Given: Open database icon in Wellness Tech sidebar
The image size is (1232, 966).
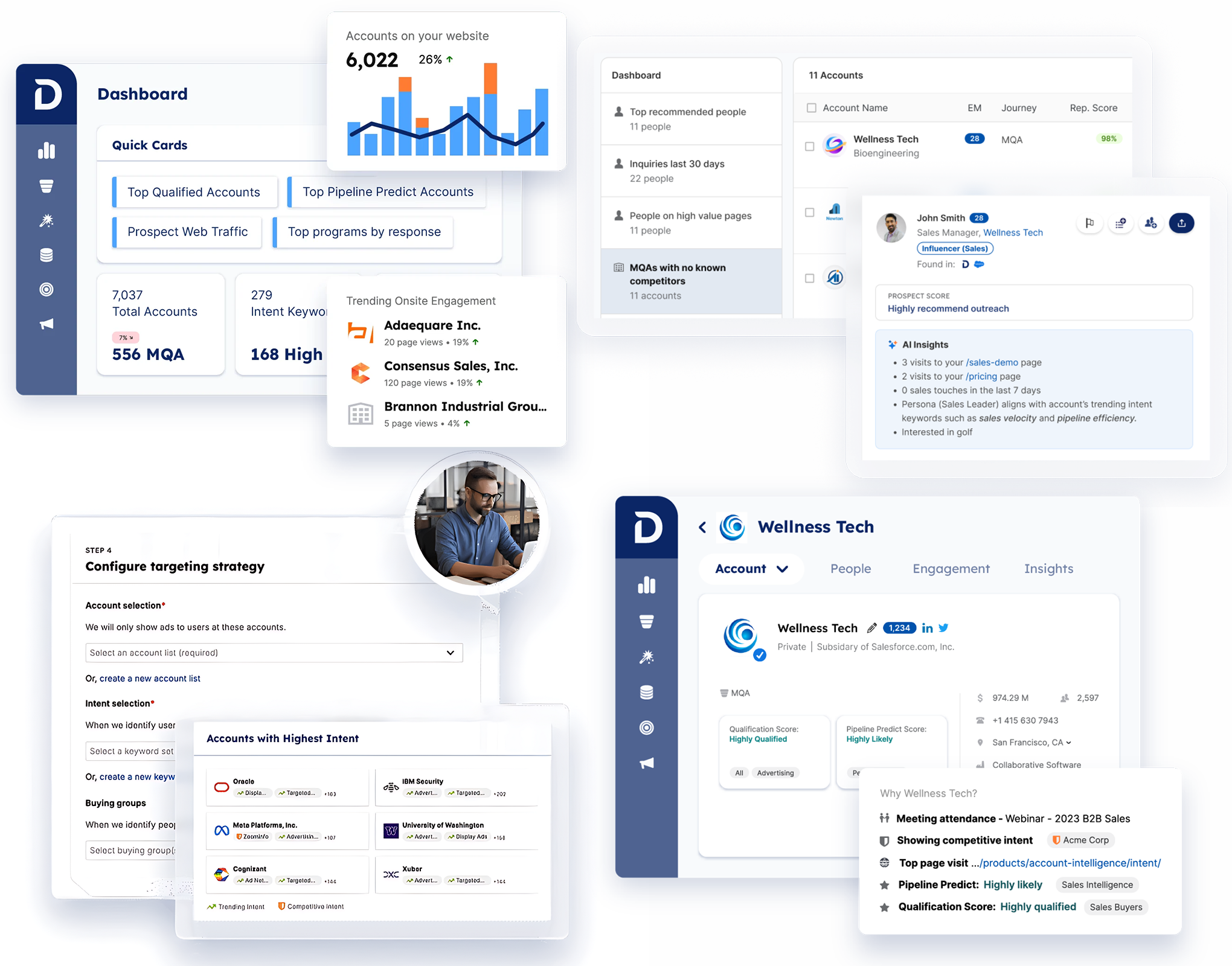Looking at the screenshot, I should (647, 693).
